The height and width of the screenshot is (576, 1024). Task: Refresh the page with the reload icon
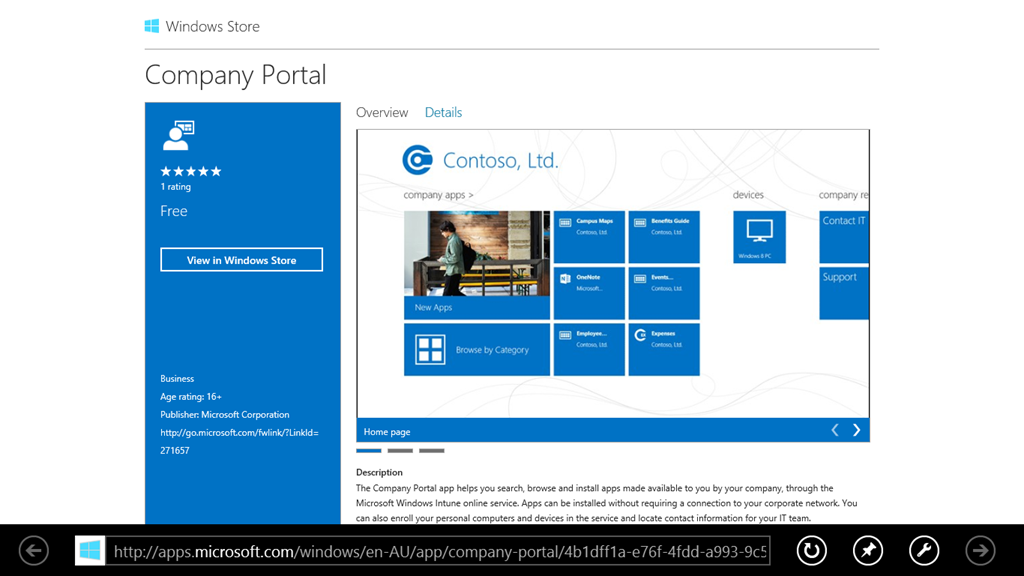tap(812, 550)
